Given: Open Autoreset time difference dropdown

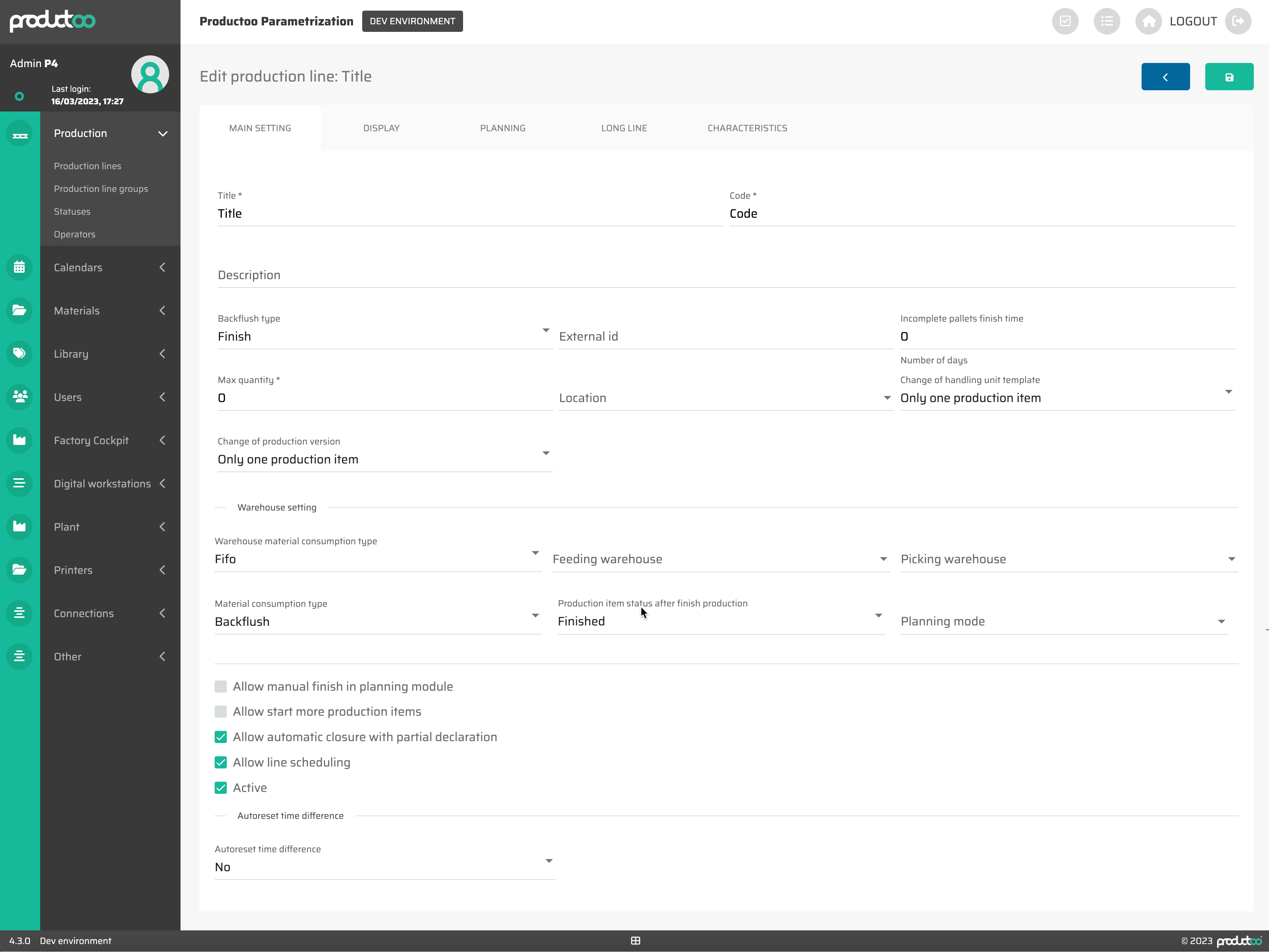Looking at the screenshot, I should click(x=384, y=867).
